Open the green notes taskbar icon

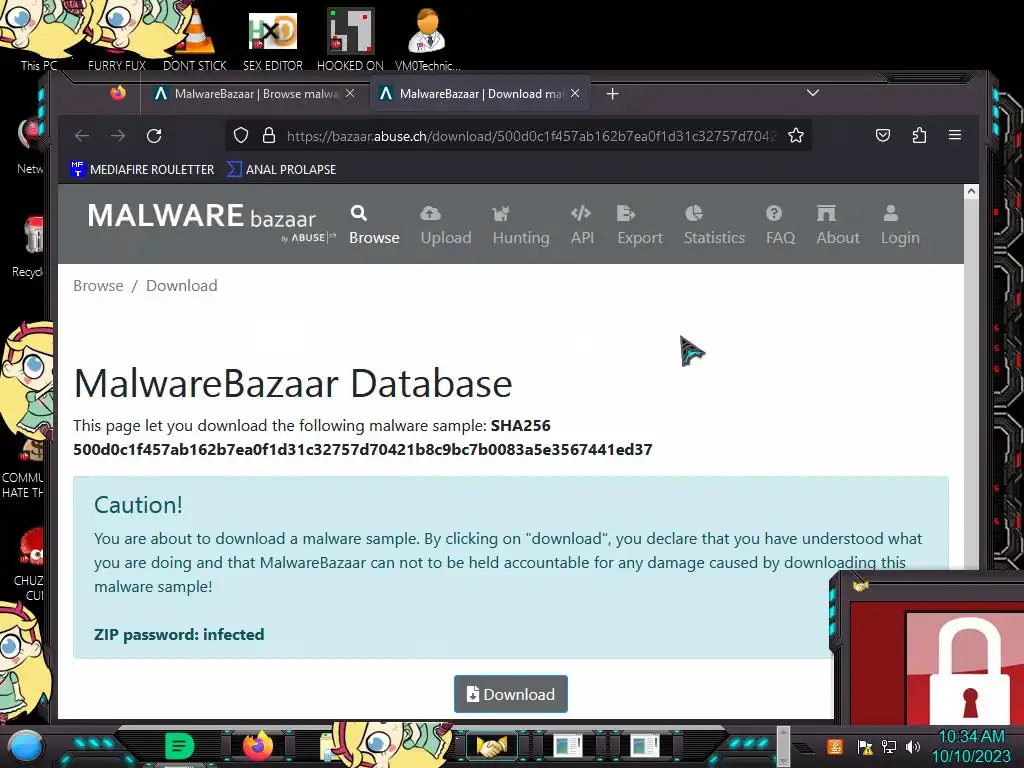click(x=180, y=746)
